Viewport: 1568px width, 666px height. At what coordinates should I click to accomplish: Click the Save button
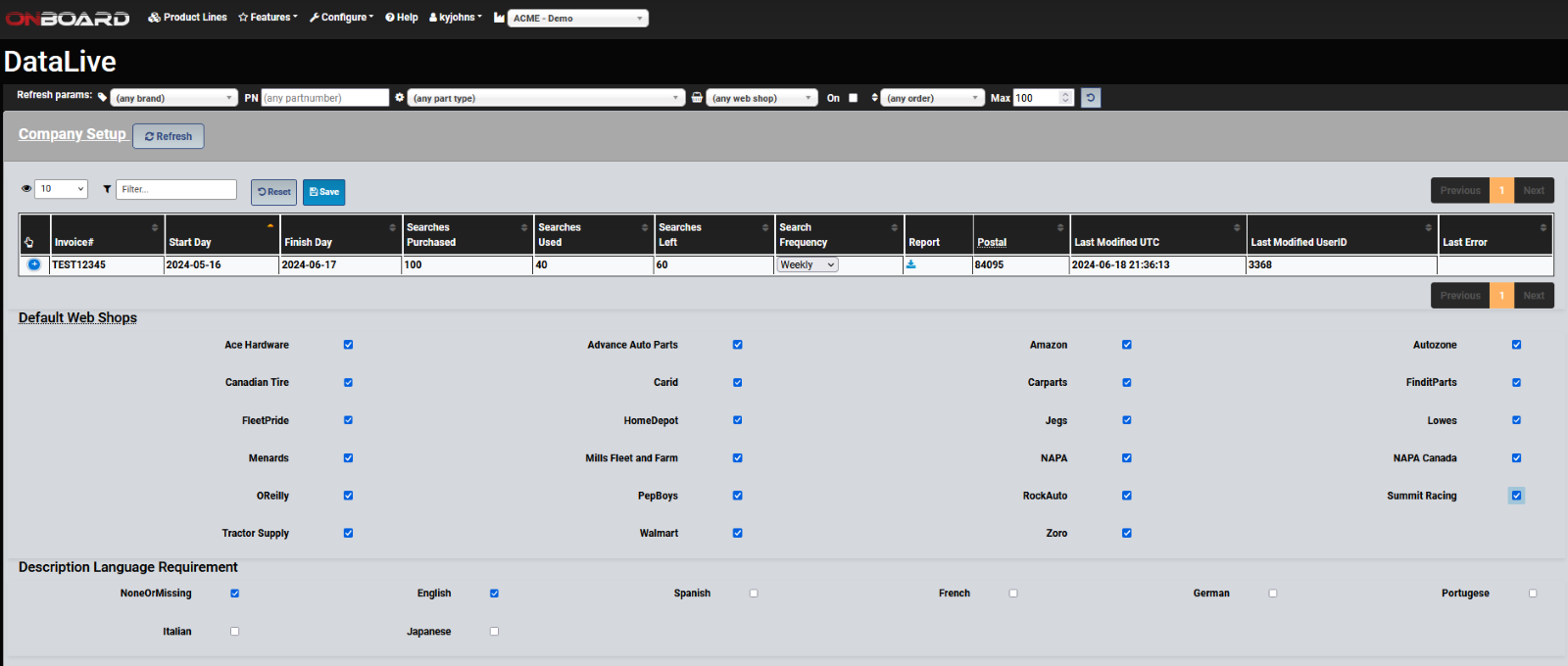pos(323,192)
